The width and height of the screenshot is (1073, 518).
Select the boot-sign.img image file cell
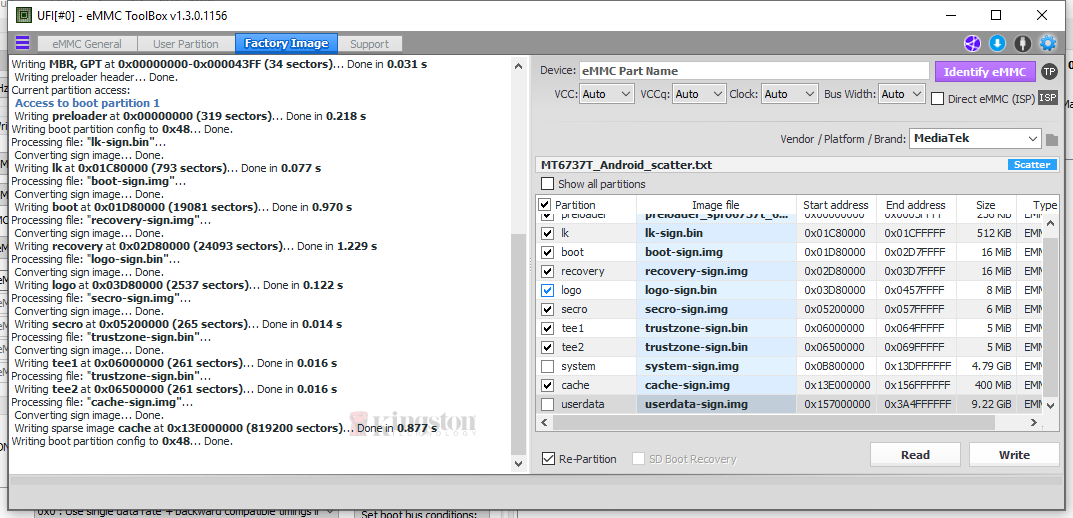(x=716, y=252)
